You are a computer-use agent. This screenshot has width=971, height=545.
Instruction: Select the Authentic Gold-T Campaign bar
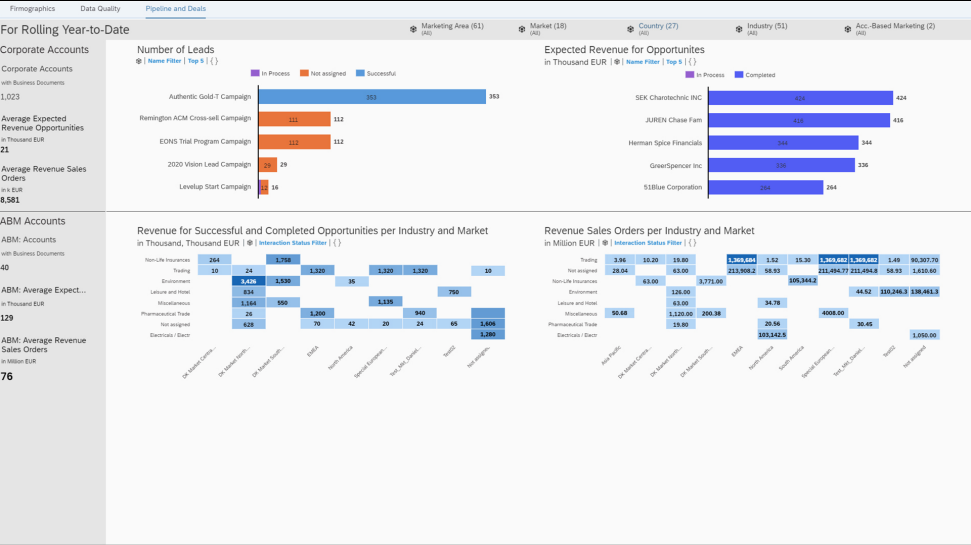[372, 97]
